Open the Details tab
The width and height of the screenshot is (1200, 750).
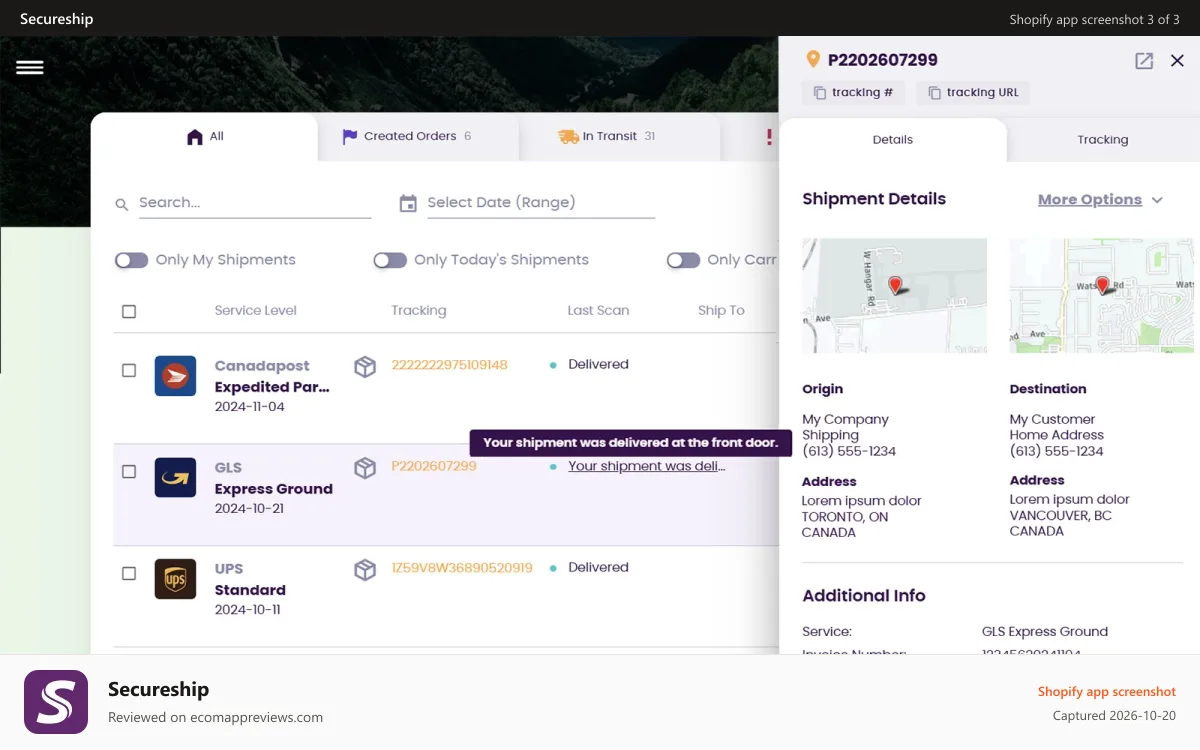point(892,140)
